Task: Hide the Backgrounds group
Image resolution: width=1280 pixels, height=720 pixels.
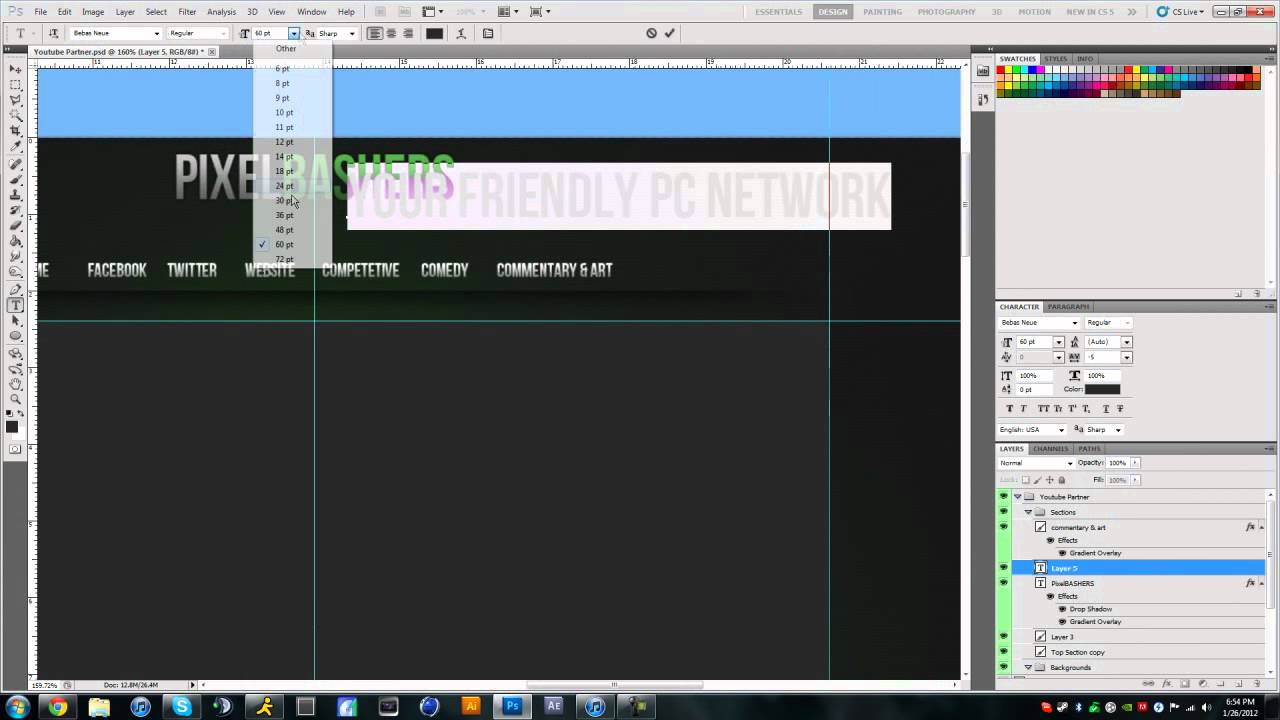Action: (1003, 667)
